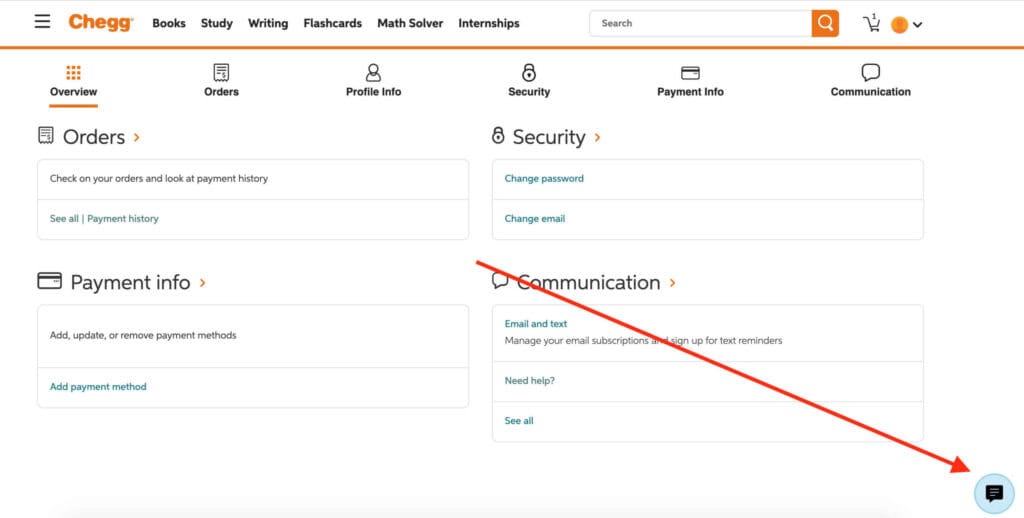Open the hamburger menu
Image resolution: width=1024 pixels, height=518 pixels.
[x=42, y=22]
